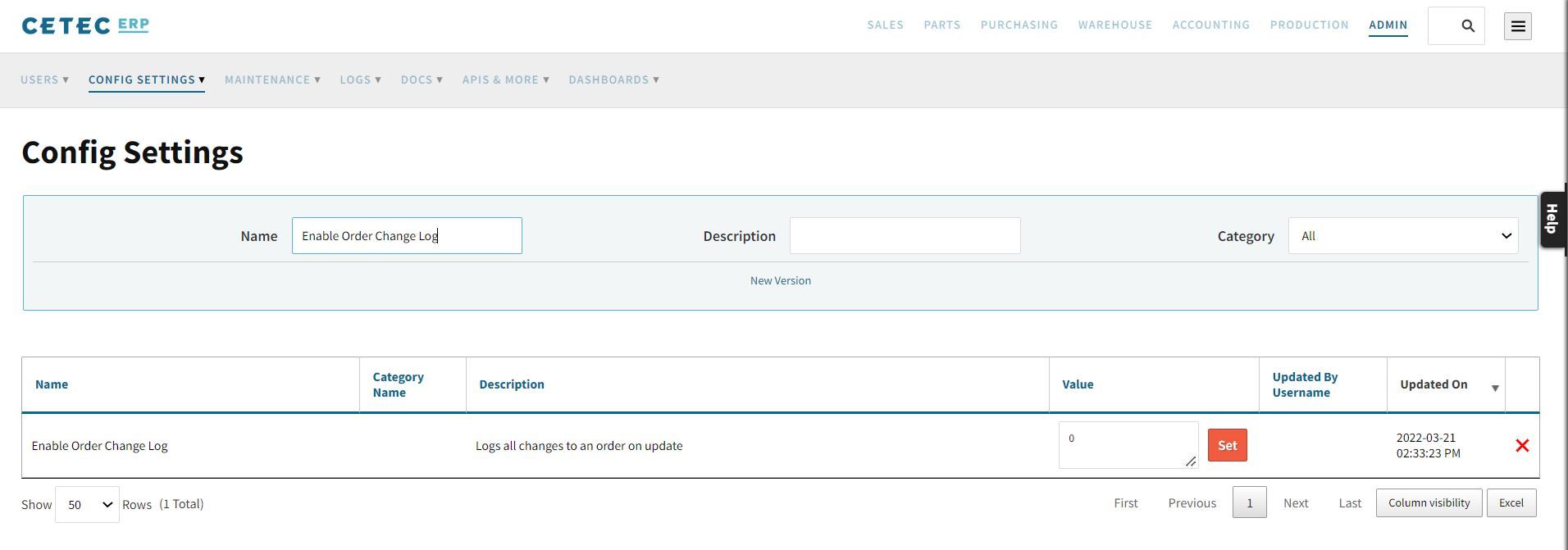Expand the Category dropdown
Viewport: 1568px width, 550px height.
coord(1403,236)
